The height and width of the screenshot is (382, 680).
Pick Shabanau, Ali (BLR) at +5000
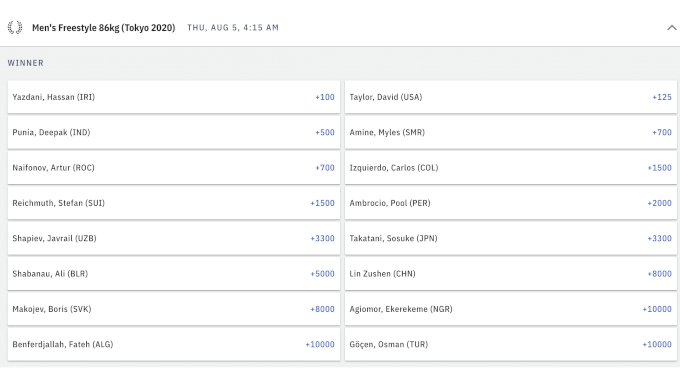(x=173, y=274)
